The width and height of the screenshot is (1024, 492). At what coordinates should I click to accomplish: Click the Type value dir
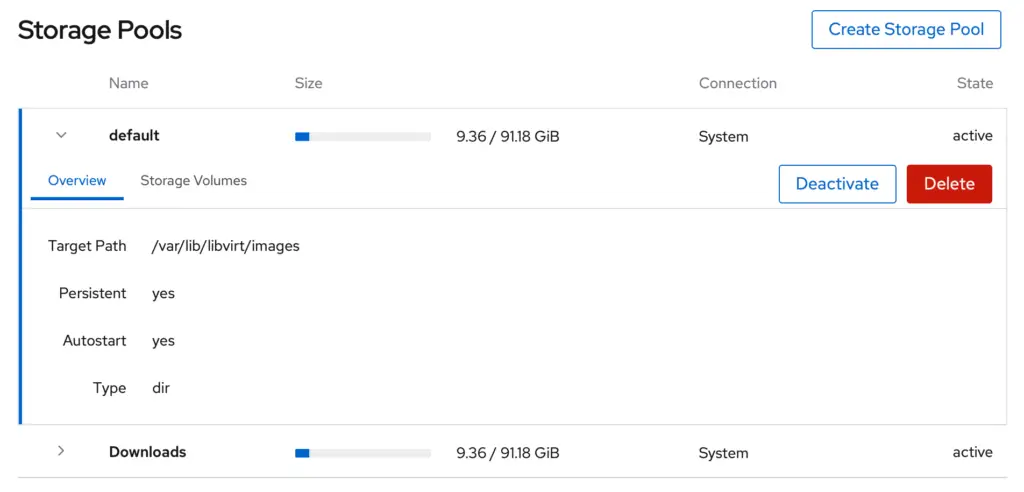(x=161, y=387)
